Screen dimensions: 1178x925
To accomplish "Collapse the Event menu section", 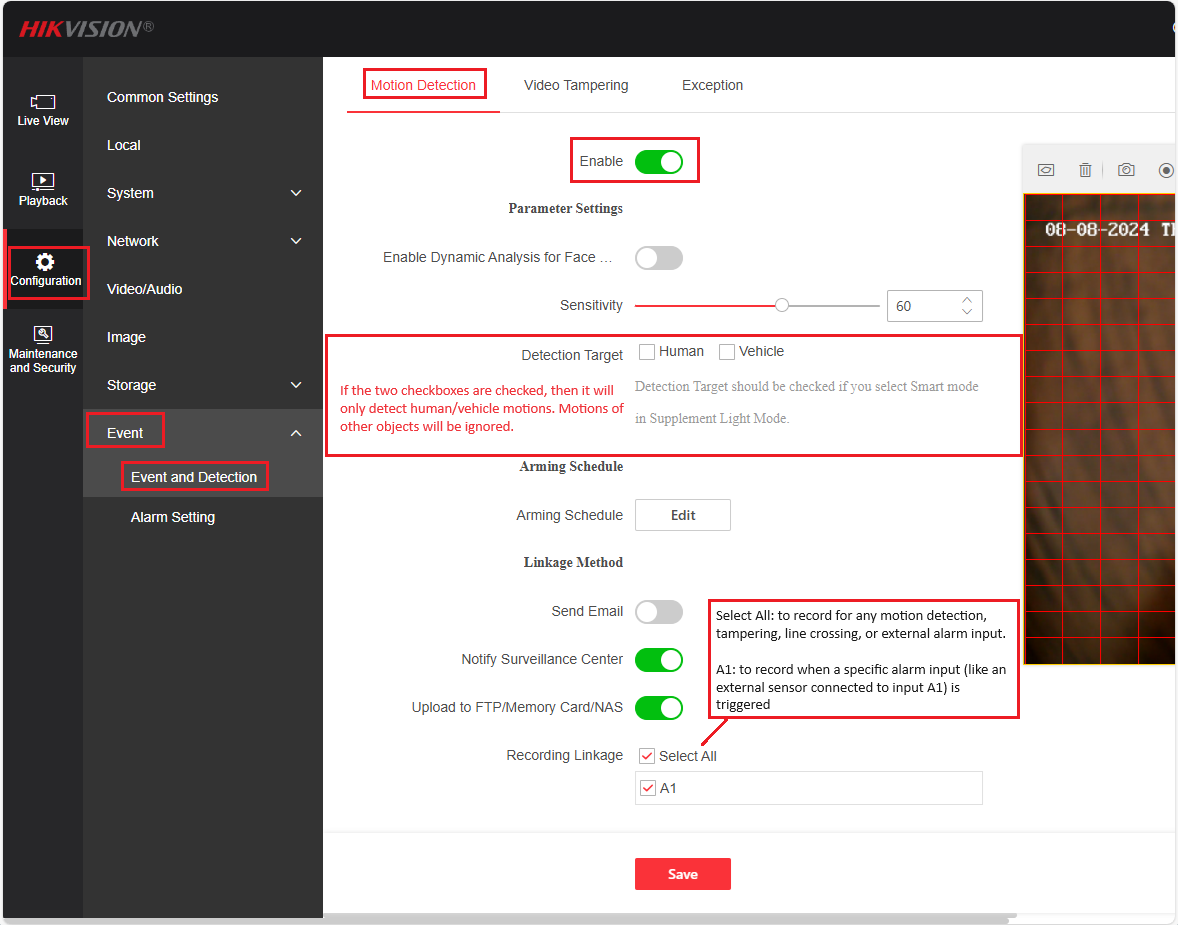I will (x=296, y=433).
